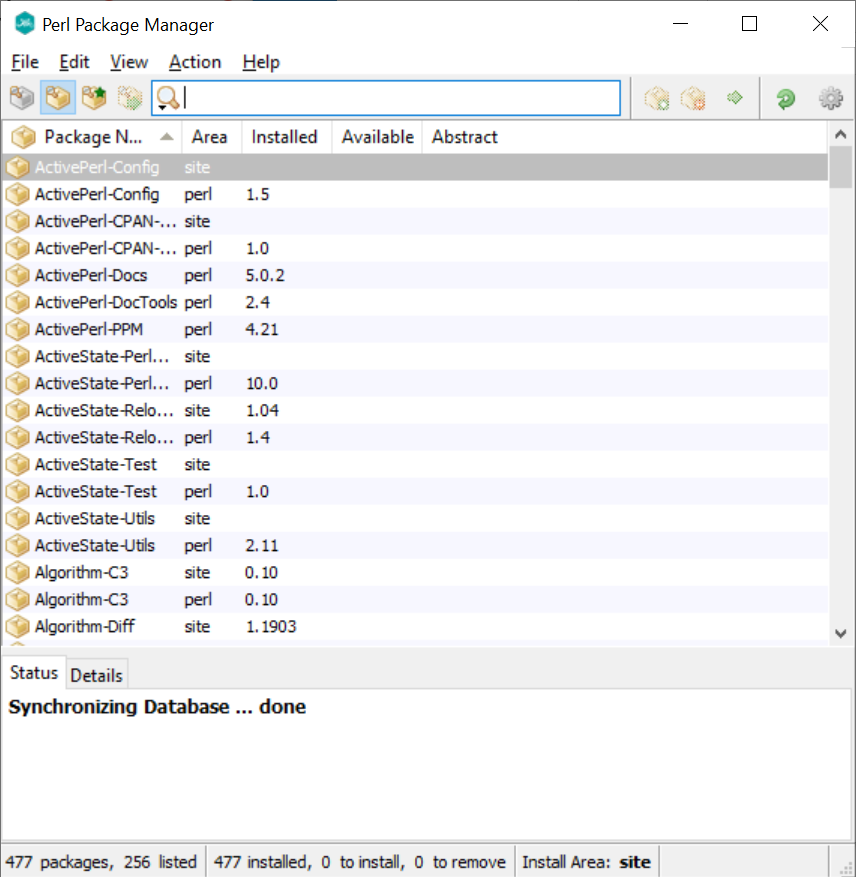Show upgradable packages with green star icon
The height and width of the screenshot is (877, 856).
pos(94,98)
